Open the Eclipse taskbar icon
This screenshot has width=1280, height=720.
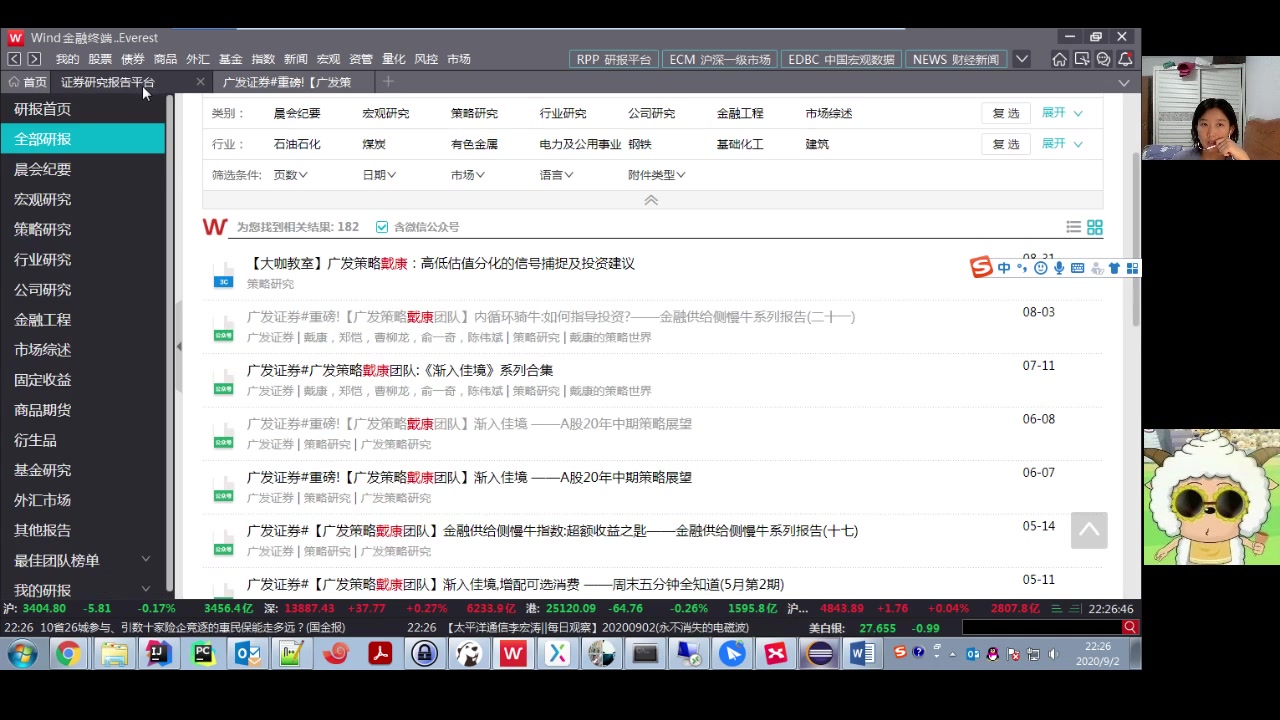[x=819, y=654]
